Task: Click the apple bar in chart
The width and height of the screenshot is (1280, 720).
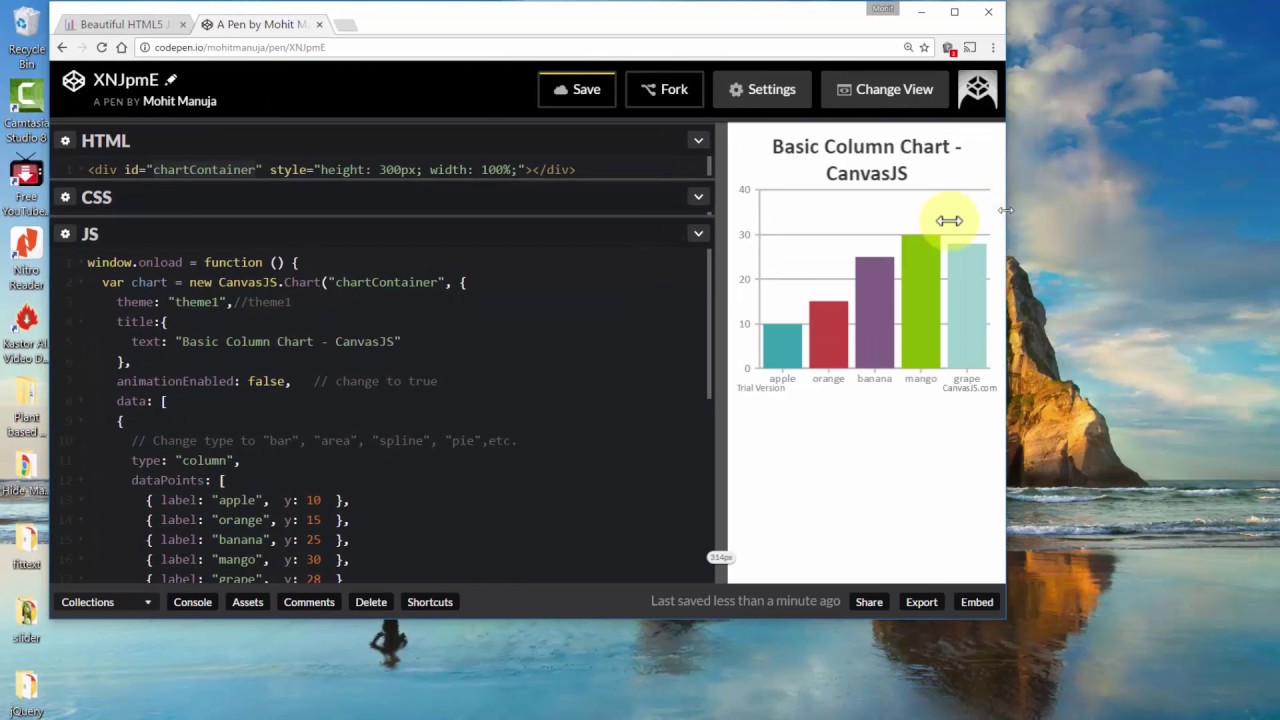Action: [x=782, y=346]
